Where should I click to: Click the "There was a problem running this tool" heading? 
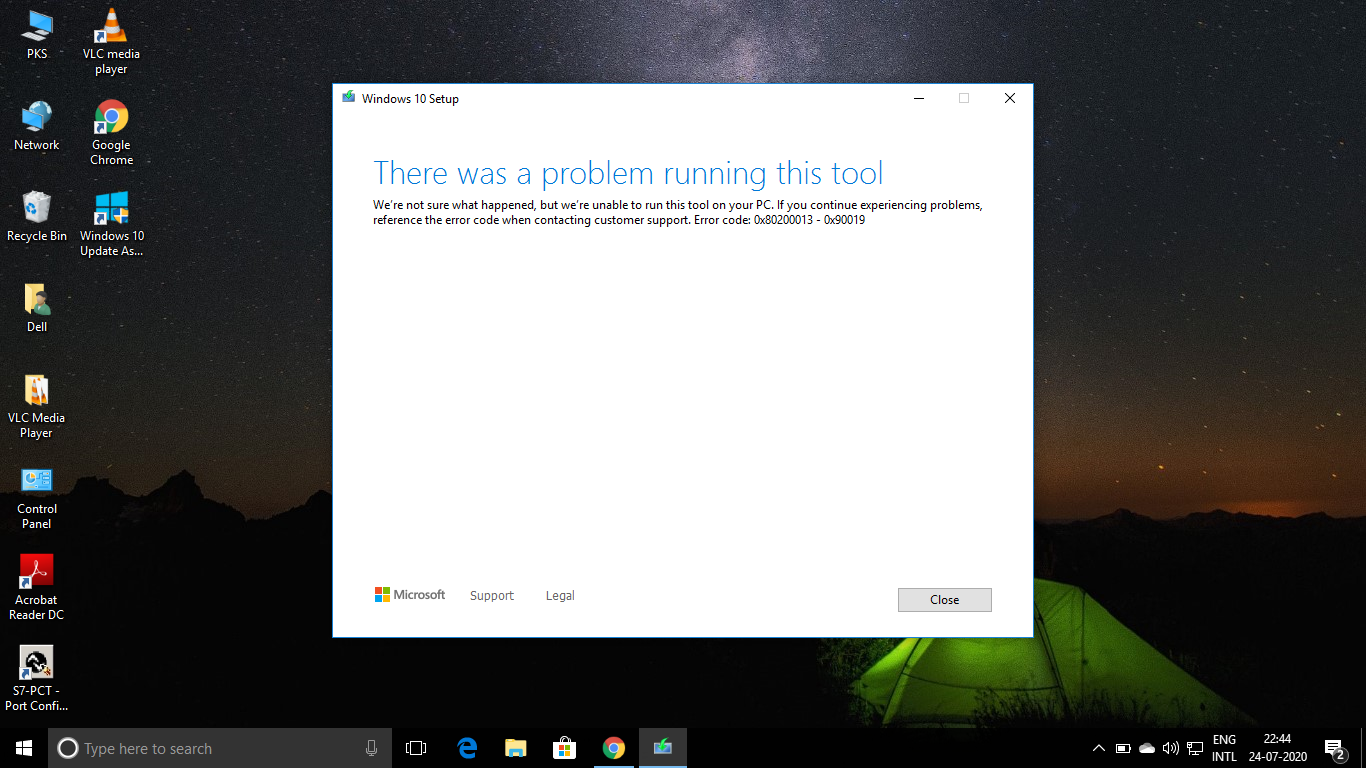[x=628, y=173]
